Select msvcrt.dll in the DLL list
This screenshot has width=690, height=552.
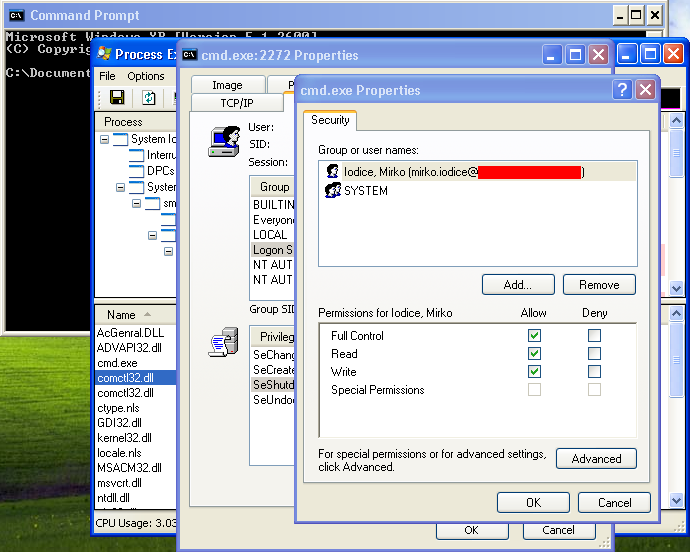[x=119, y=483]
